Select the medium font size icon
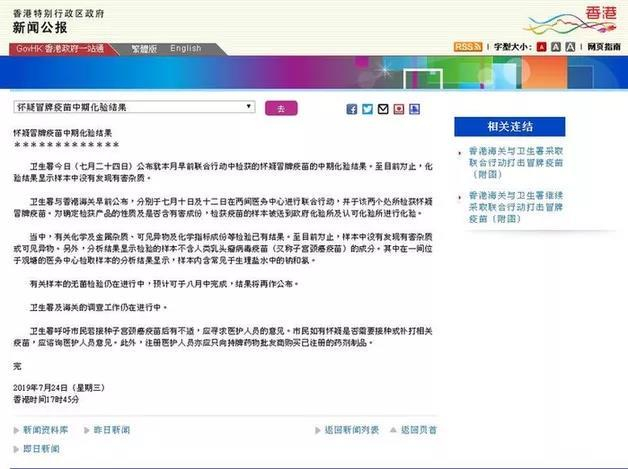The height and width of the screenshot is (469, 628). (556, 47)
